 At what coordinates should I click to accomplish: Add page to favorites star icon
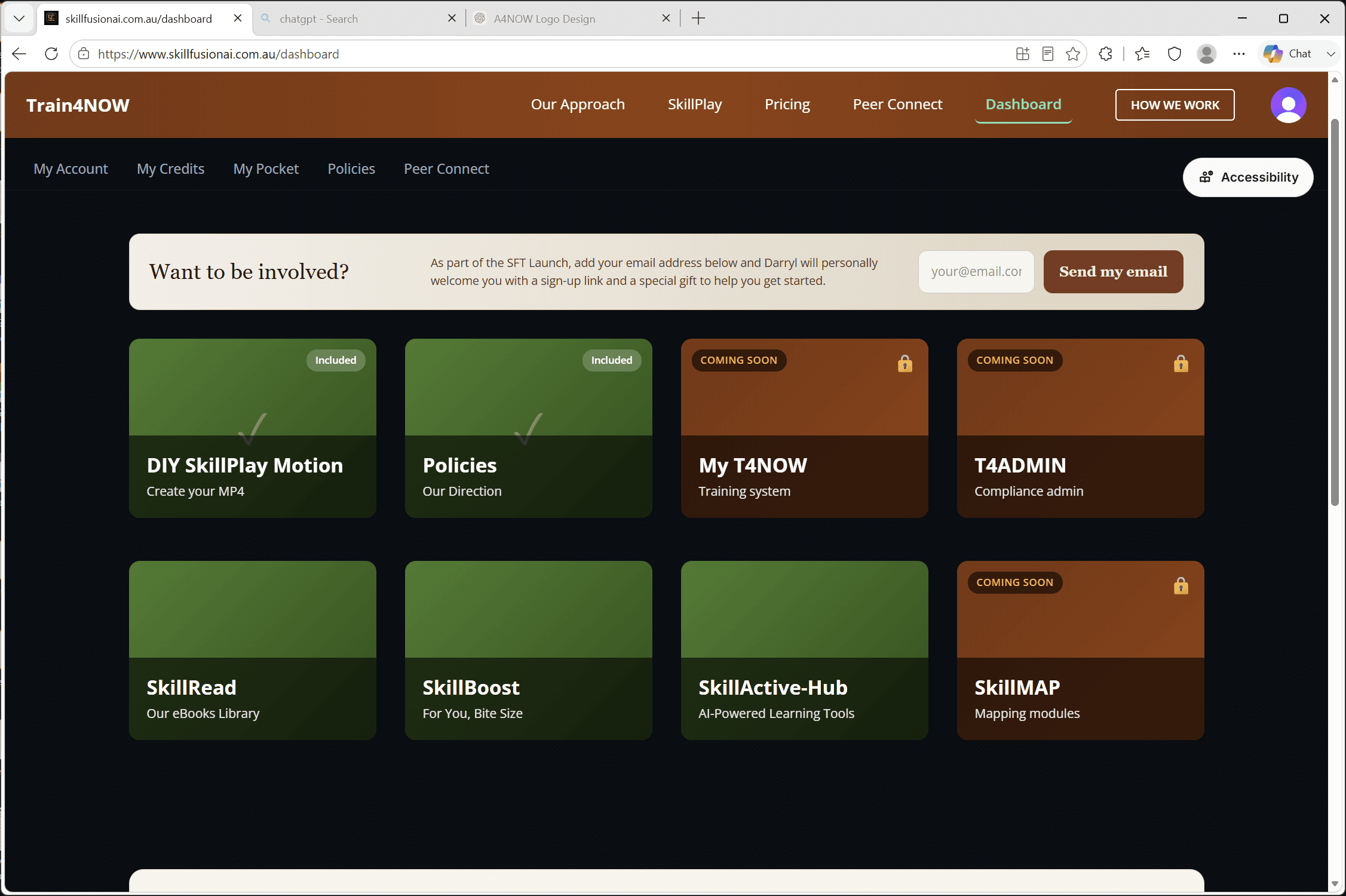coord(1073,54)
